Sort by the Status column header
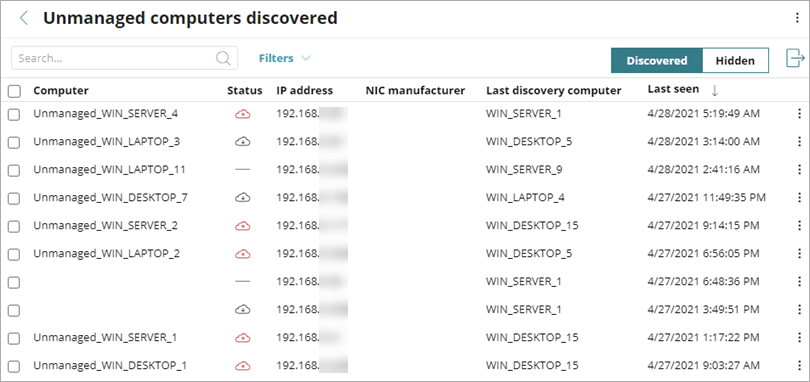 [245, 90]
